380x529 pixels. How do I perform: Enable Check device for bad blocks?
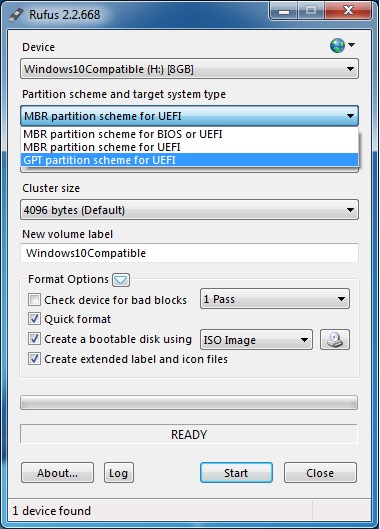(34, 300)
